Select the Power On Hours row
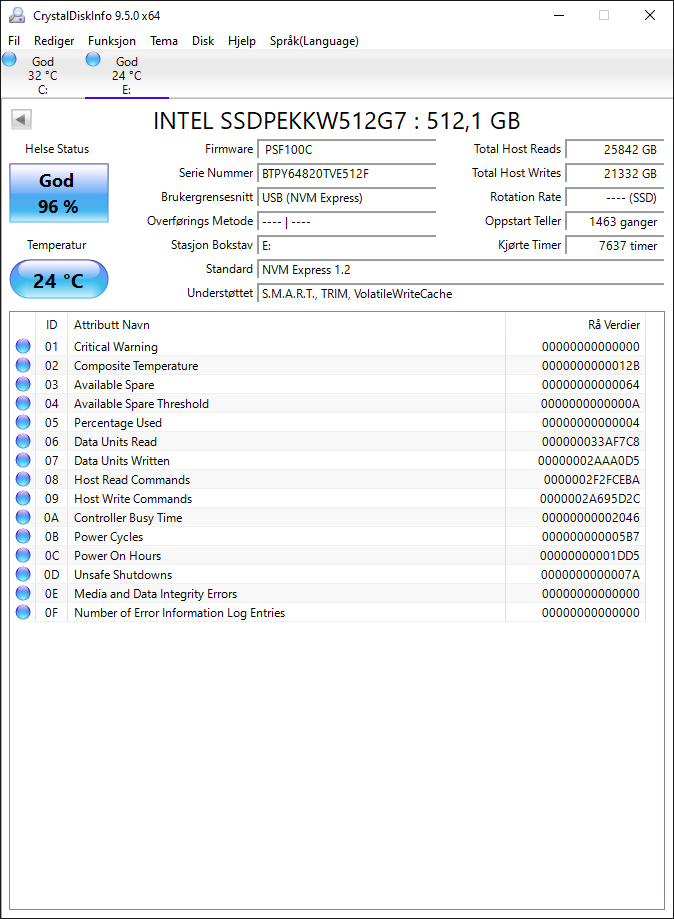 pyautogui.click(x=328, y=555)
